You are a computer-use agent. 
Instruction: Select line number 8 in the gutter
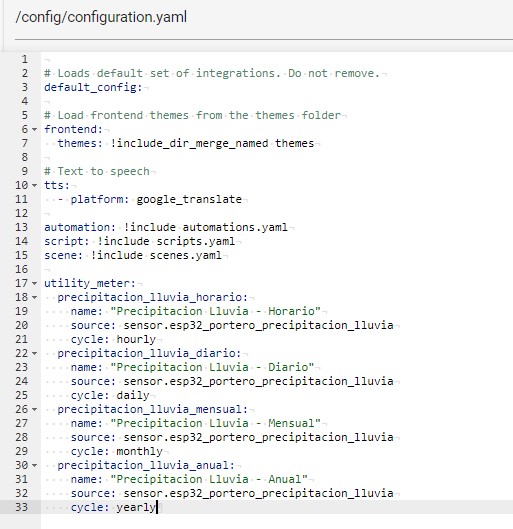pos(24,157)
